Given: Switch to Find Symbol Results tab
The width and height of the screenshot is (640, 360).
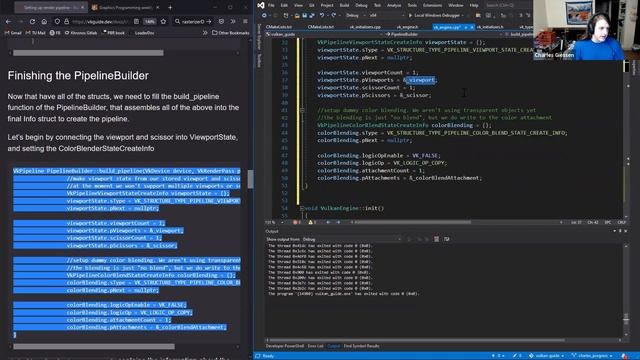Looking at the screenshot, I should (x=362, y=346).
